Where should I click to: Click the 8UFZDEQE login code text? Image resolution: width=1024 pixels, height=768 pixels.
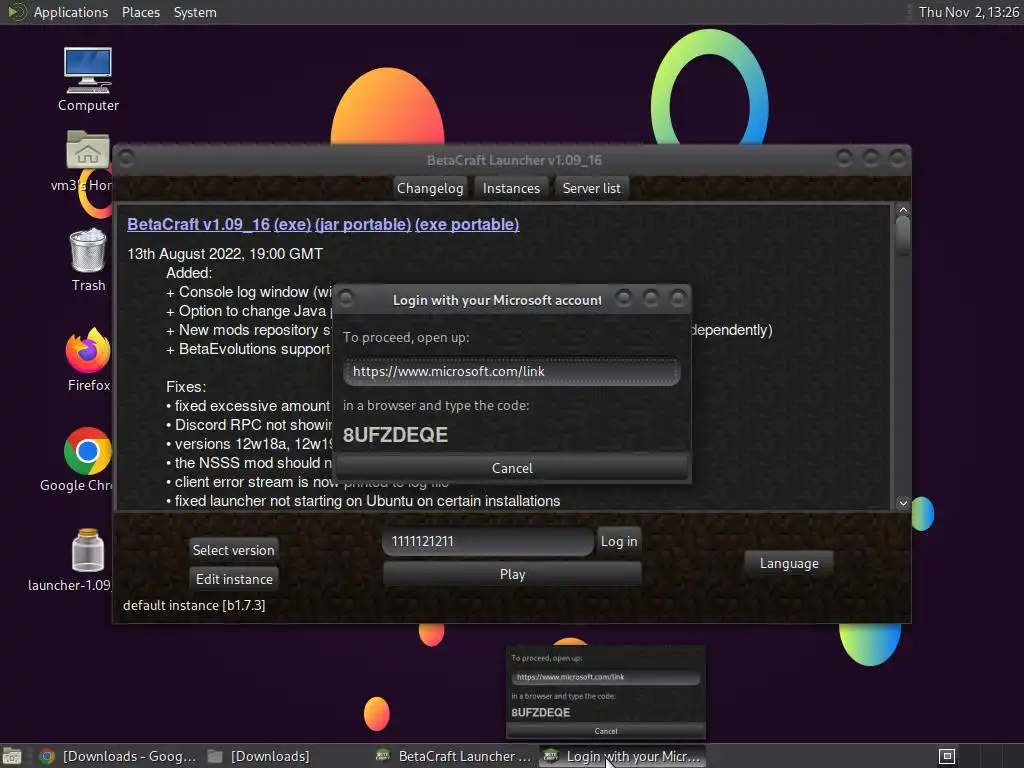[x=395, y=435]
